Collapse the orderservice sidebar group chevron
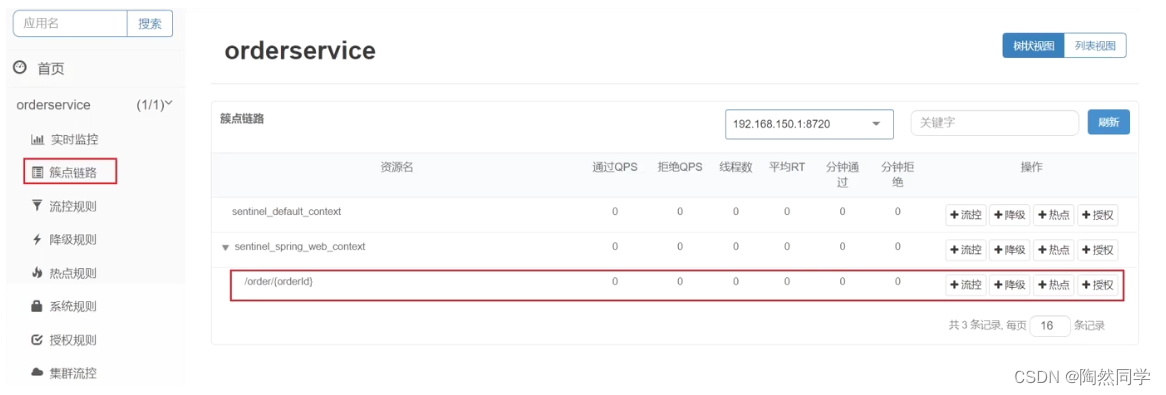Viewport: 1166px width, 395px height. tap(168, 103)
